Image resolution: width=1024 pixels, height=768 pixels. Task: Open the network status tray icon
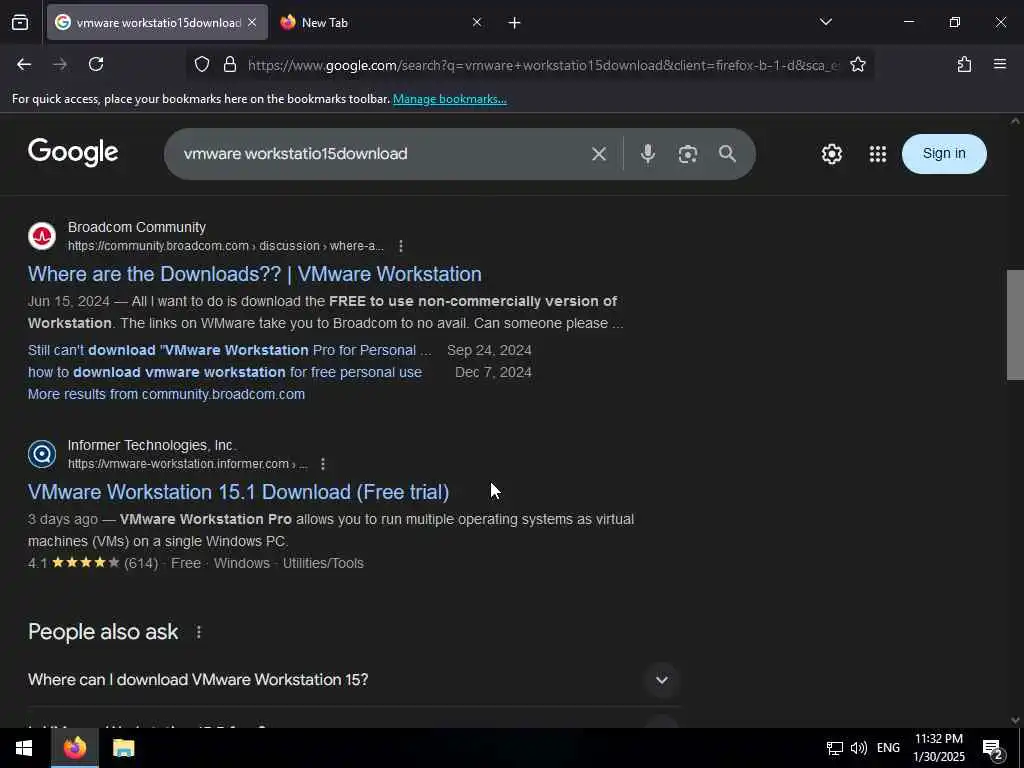tap(835, 748)
